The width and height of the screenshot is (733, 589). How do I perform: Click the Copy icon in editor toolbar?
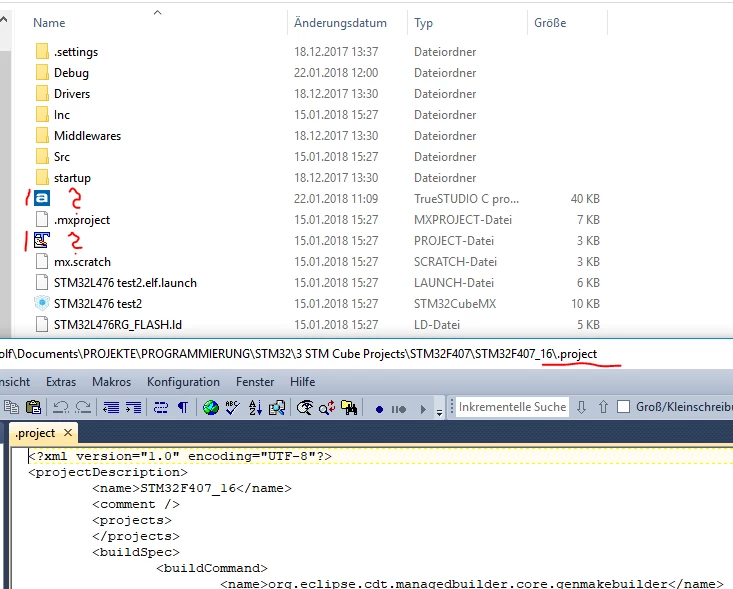11,408
